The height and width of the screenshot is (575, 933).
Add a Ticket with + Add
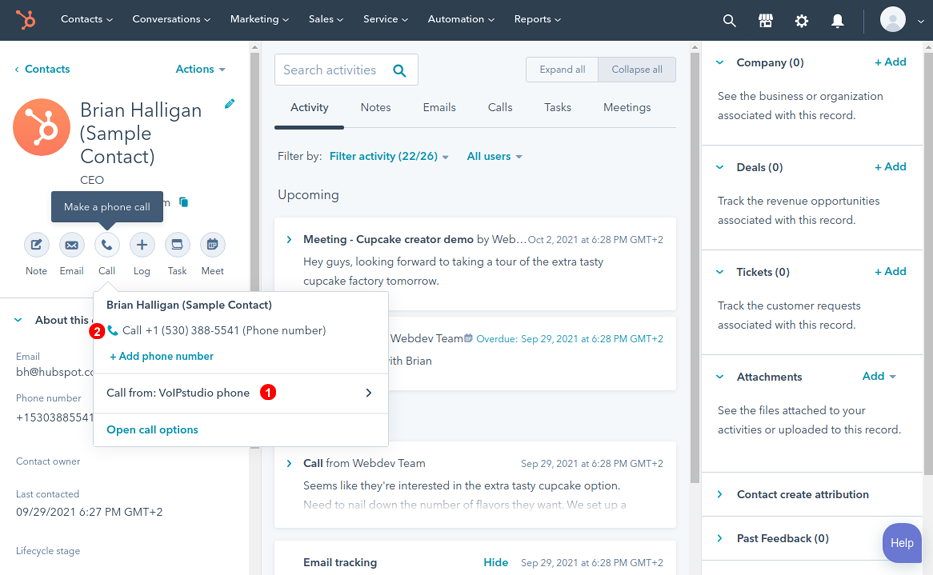click(890, 271)
